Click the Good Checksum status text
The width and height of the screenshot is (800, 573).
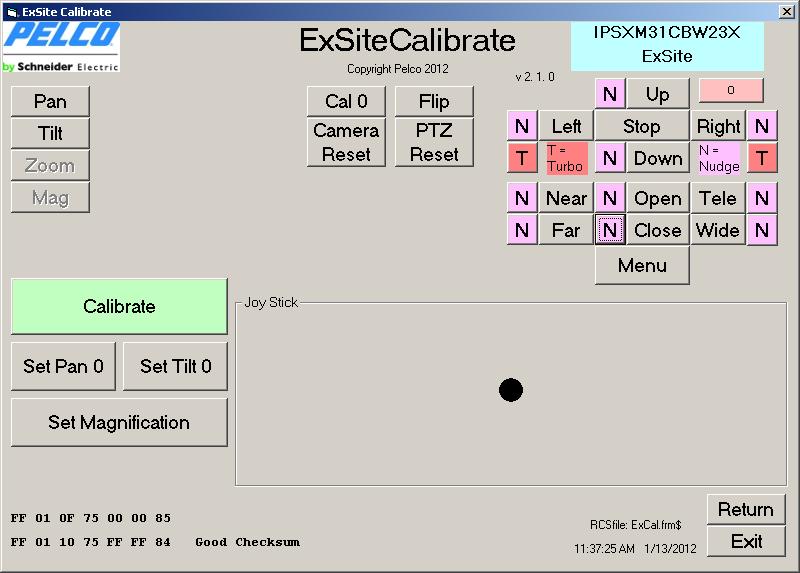[x=247, y=542]
